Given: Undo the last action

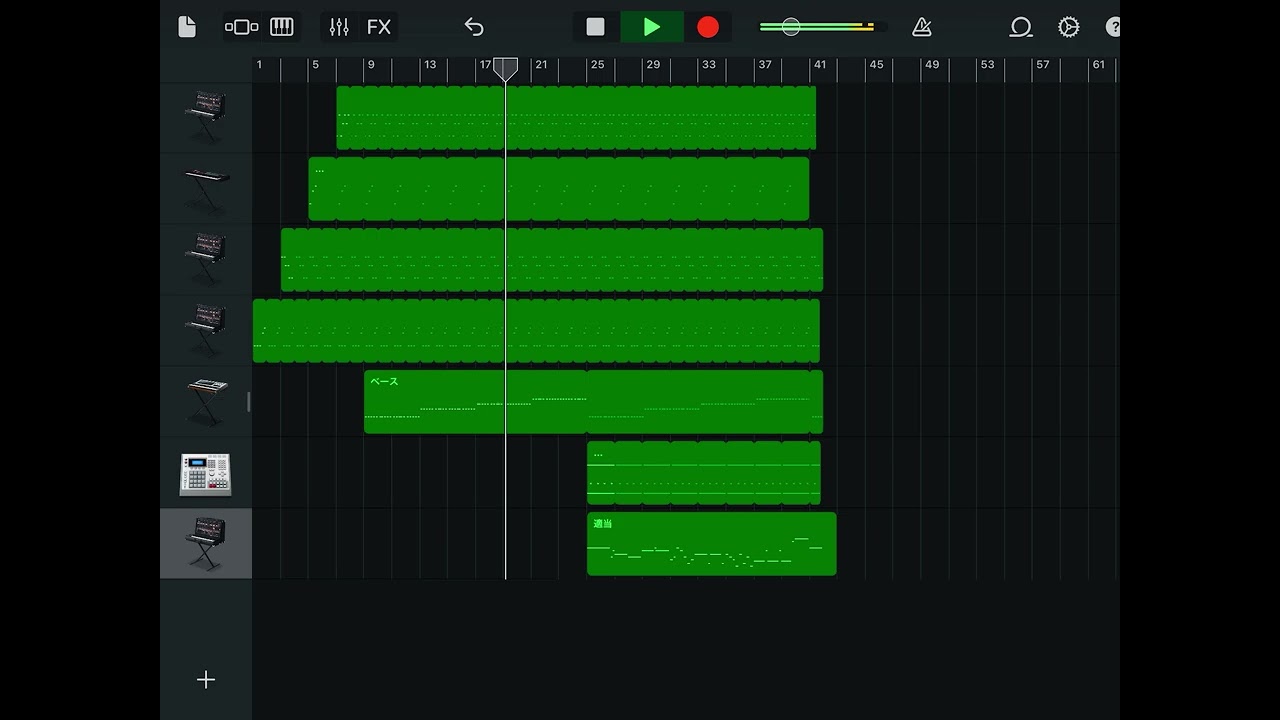Looking at the screenshot, I should pos(474,27).
